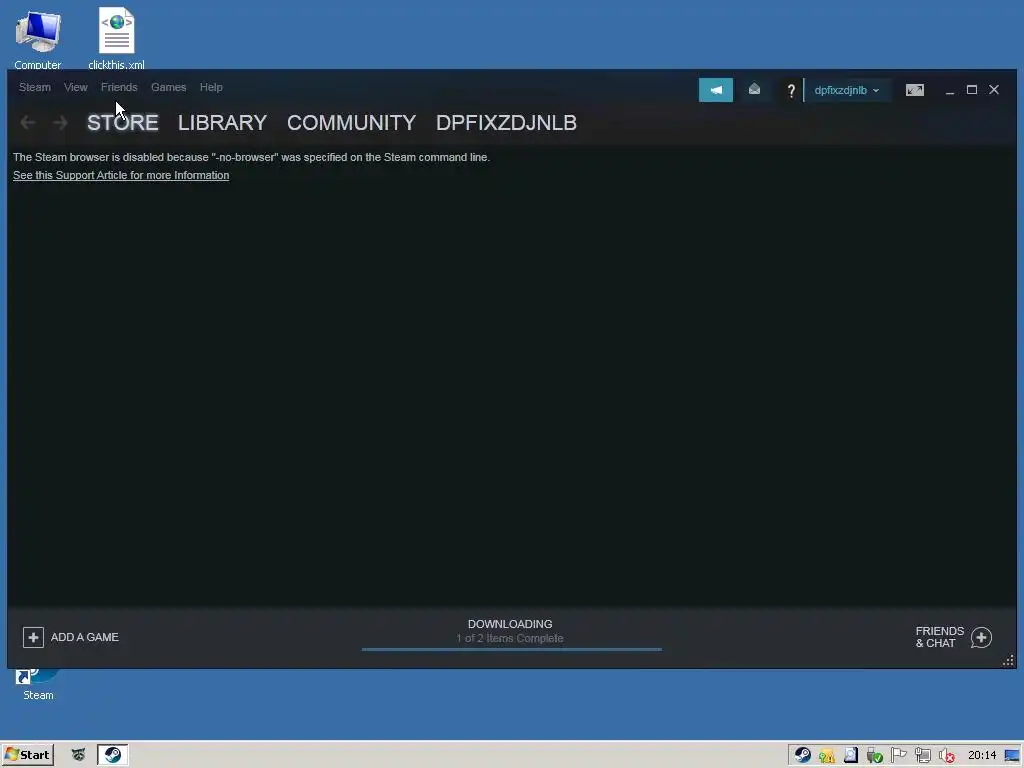The image size is (1024, 768).
Task: Open the Steam menu
Action: [x=35, y=87]
